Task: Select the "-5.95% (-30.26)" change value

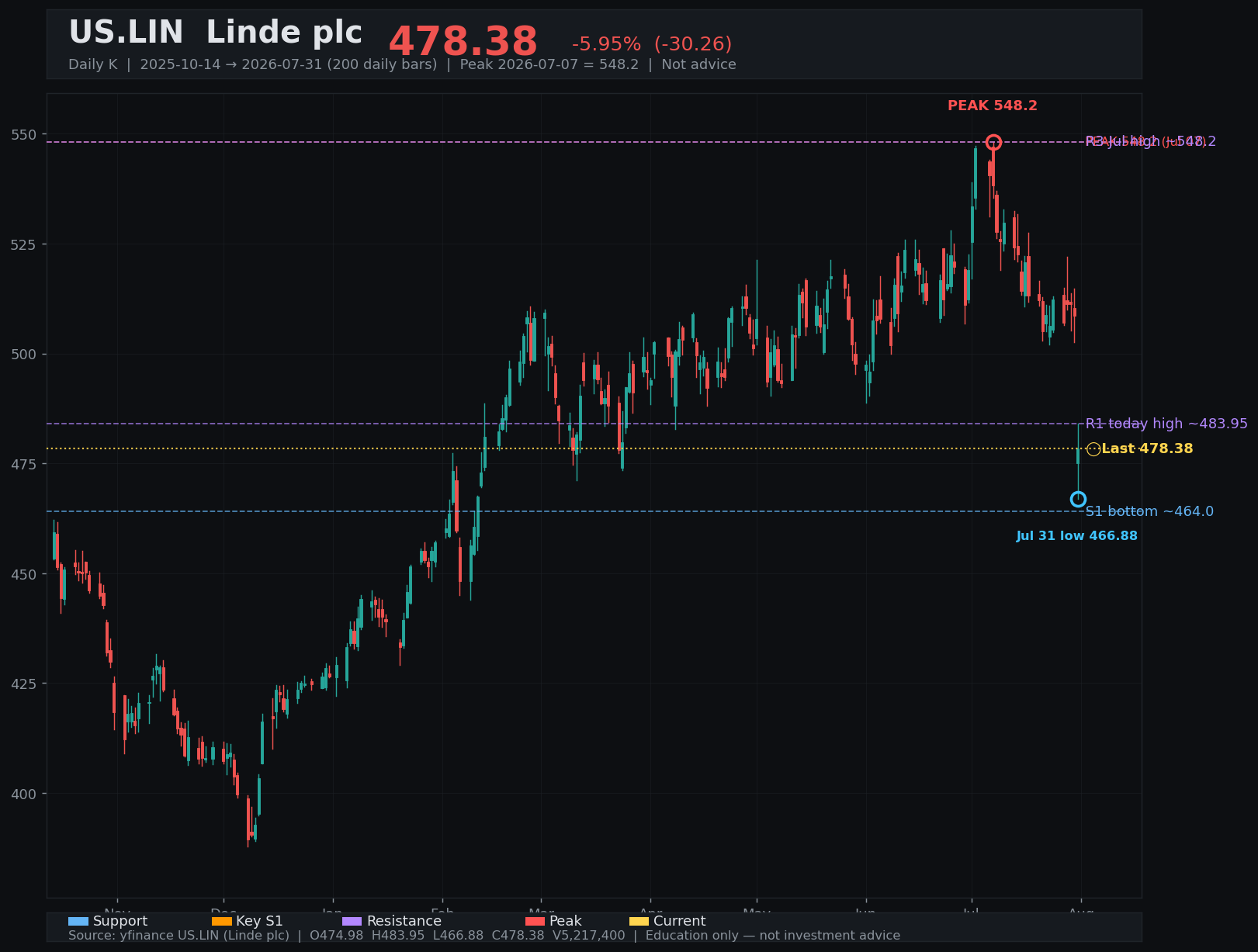Action: [652, 44]
